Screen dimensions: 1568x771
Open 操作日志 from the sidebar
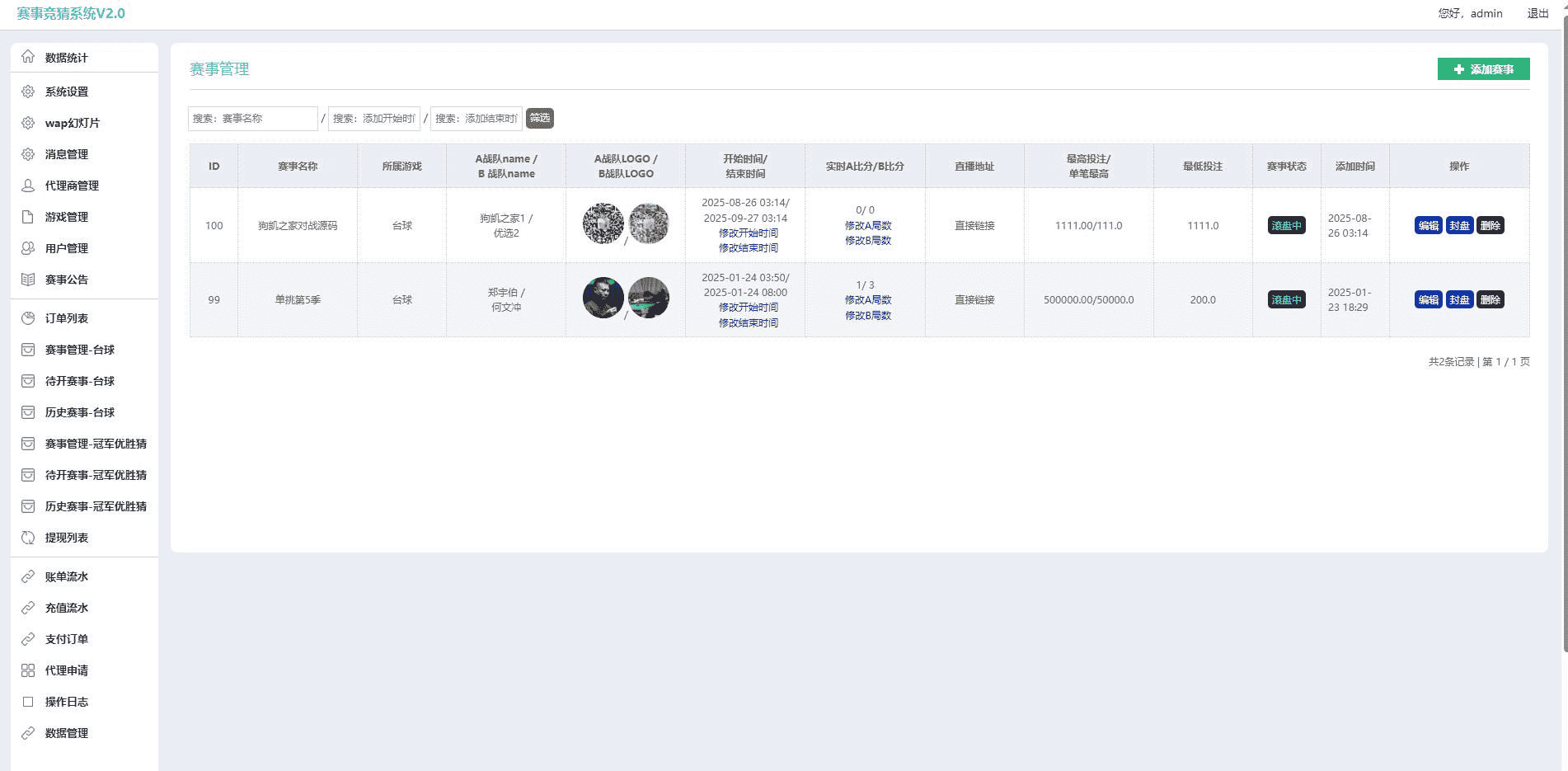pos(67,702)
